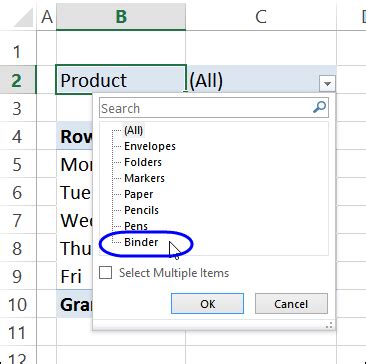366x364 pixels.
Task: Select row 2 header
Action: click(x=17, y=80)
